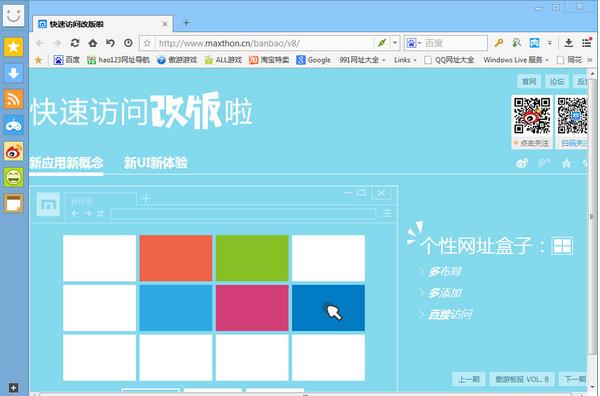Viewport: 600px width, 396px height.
Task: Switch to 新UI新体验 page tab
Action: pyautogui.click(x=155, y=163)
